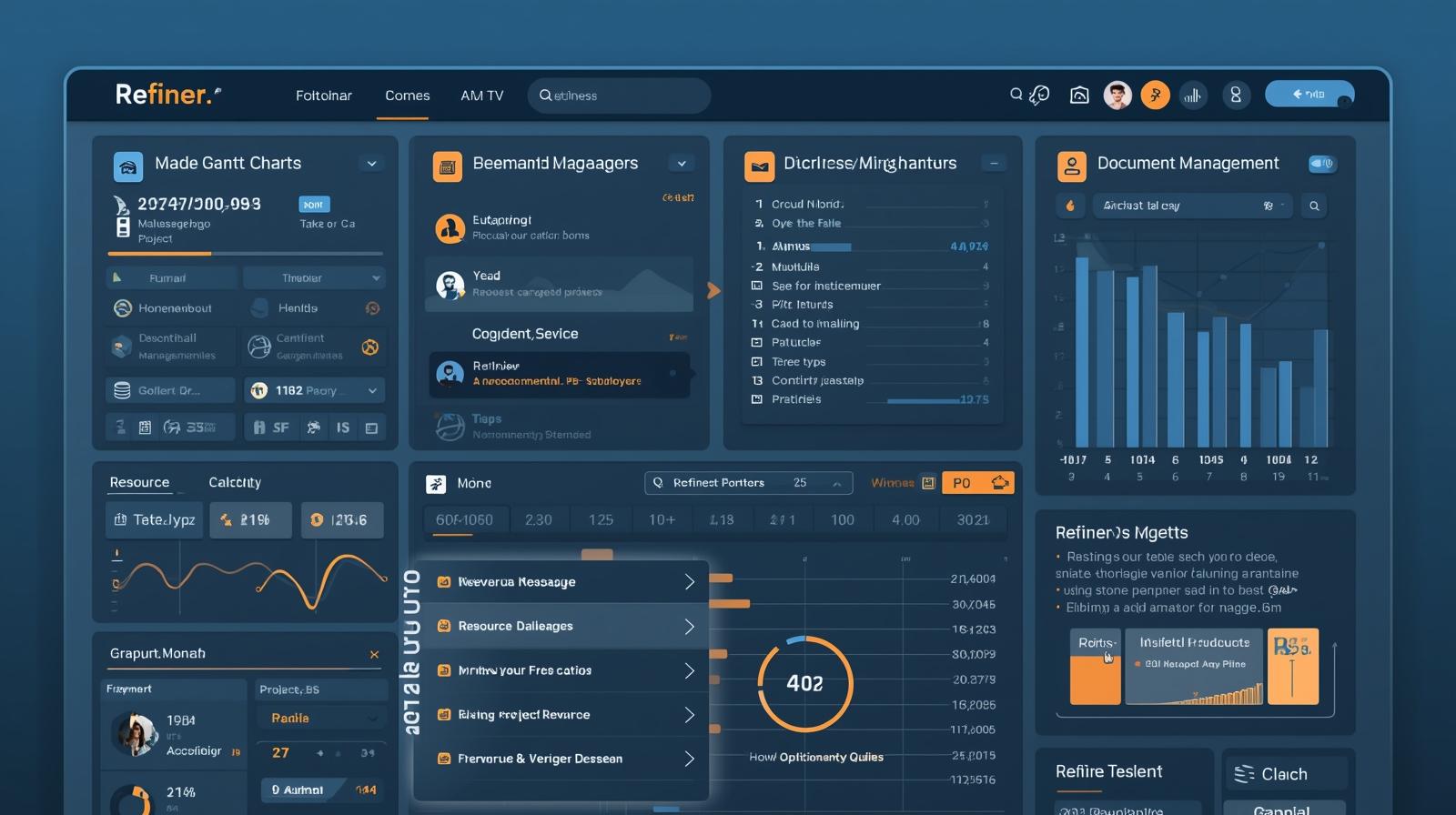1456x815 pixels.
Task: Click the Gantt project progress bar
Action: pyautogui.click(x=245, y=254)
